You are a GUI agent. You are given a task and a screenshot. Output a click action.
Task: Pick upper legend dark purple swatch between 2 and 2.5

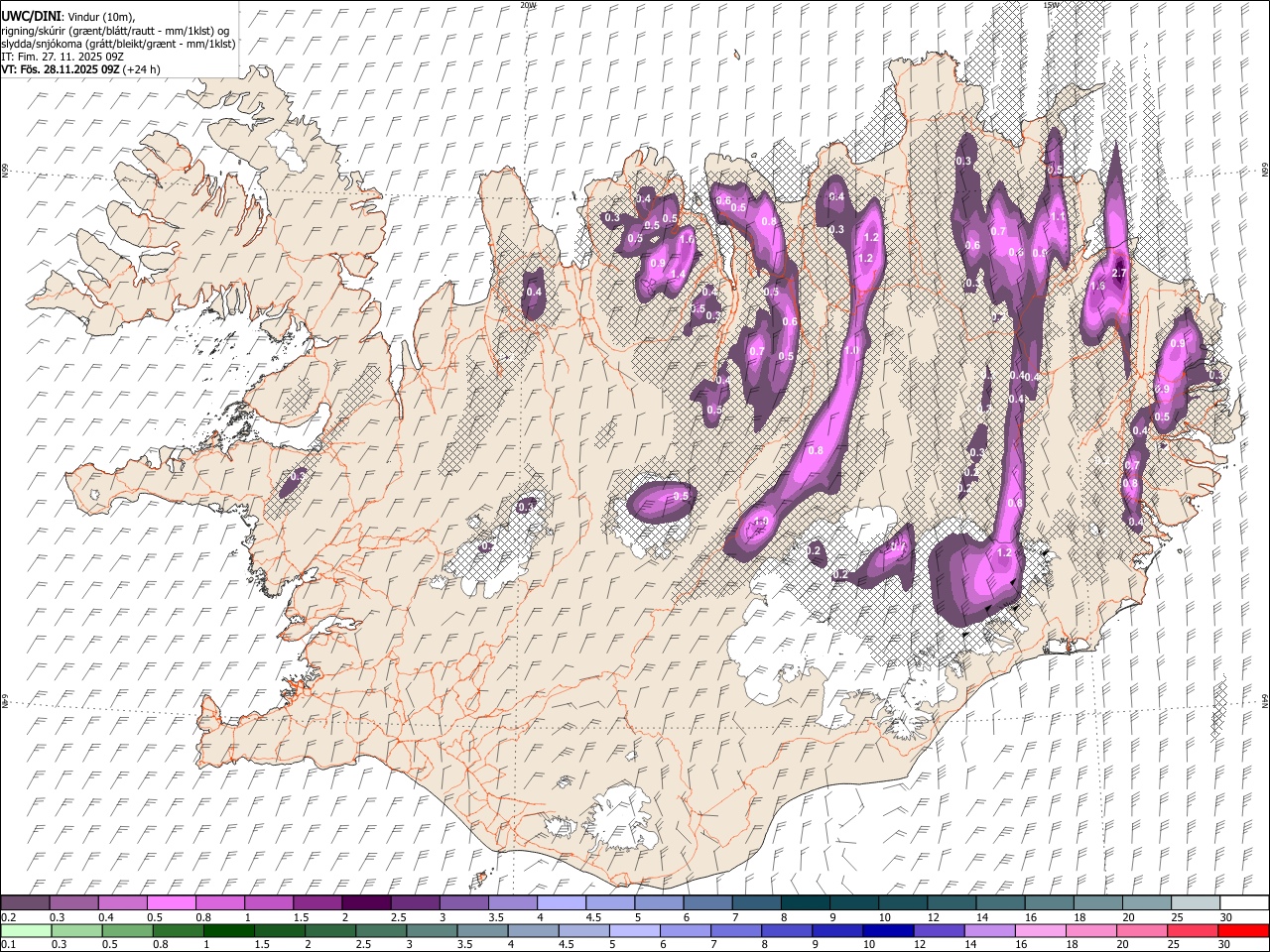(x=367, y=902)
